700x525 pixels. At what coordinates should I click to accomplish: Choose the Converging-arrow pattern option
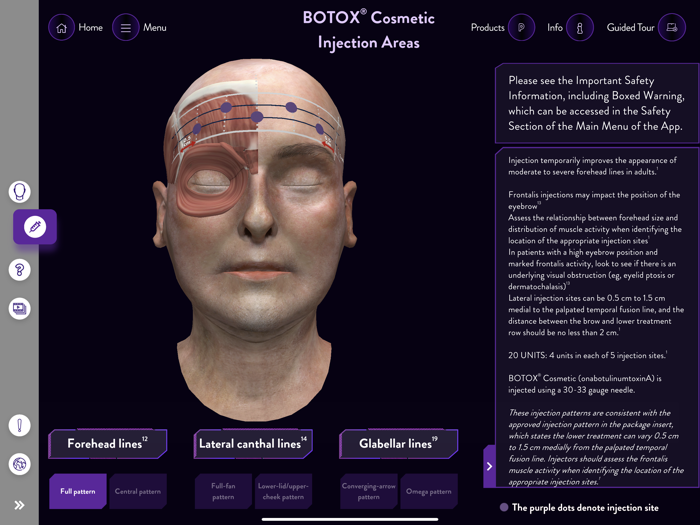(x=369, y=492)
